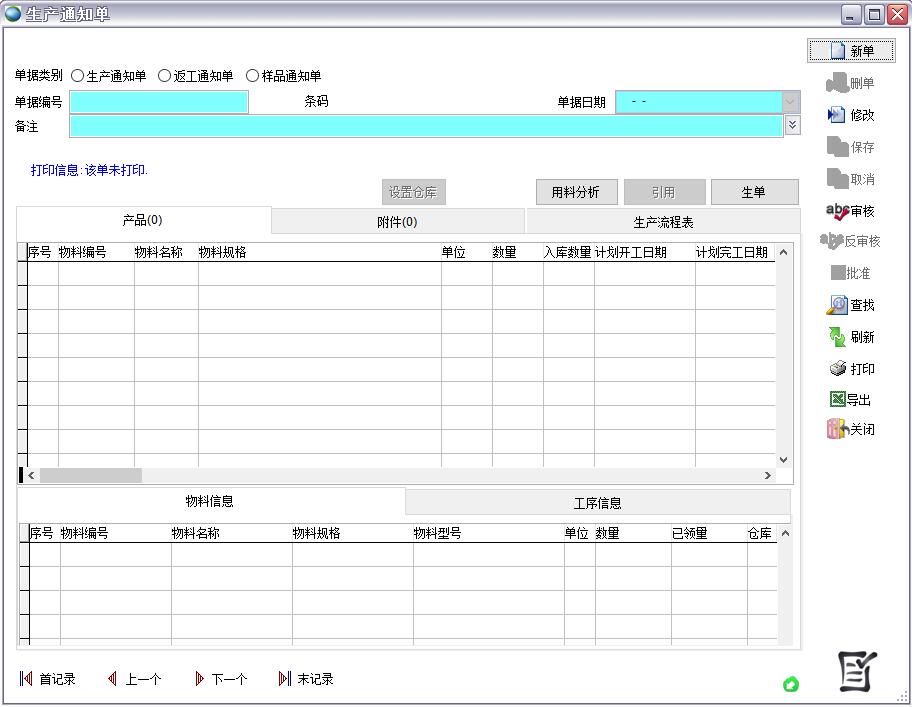
Task: Click the 关闭 (close) door icon
Action: click(838, 429)
